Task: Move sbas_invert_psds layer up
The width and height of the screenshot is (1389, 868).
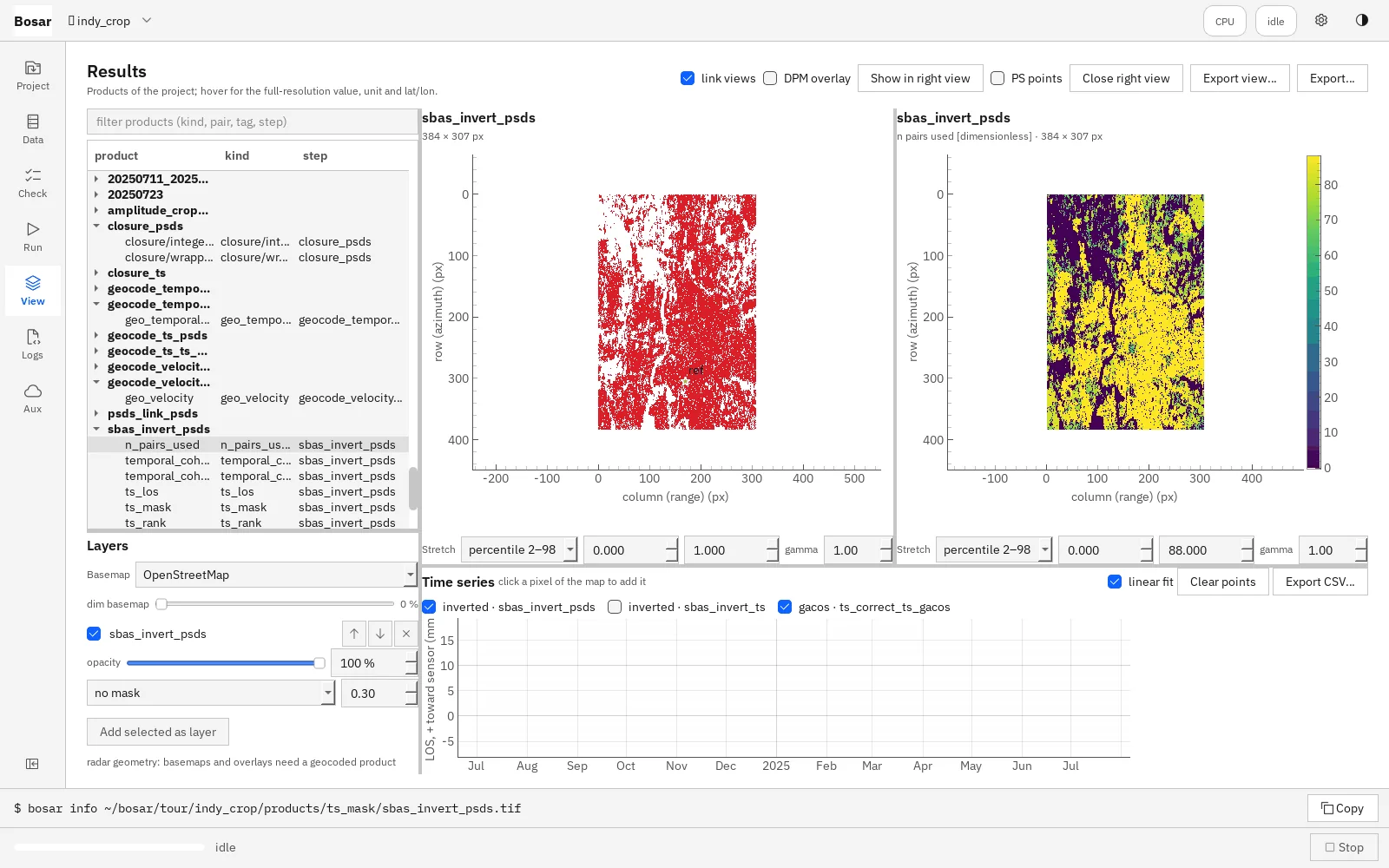Action: (x=354, y=634)
